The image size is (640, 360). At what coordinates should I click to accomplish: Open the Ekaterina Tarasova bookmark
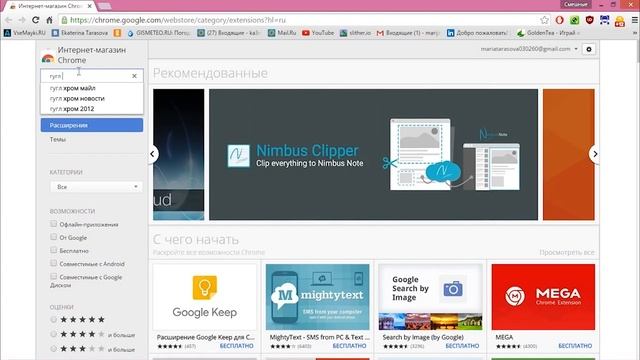click(80, 33)
